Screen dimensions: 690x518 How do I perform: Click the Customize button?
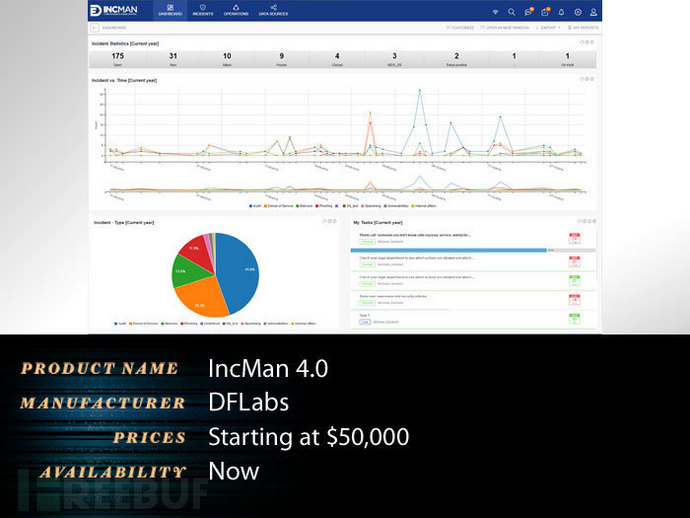[x=460, y=28]
